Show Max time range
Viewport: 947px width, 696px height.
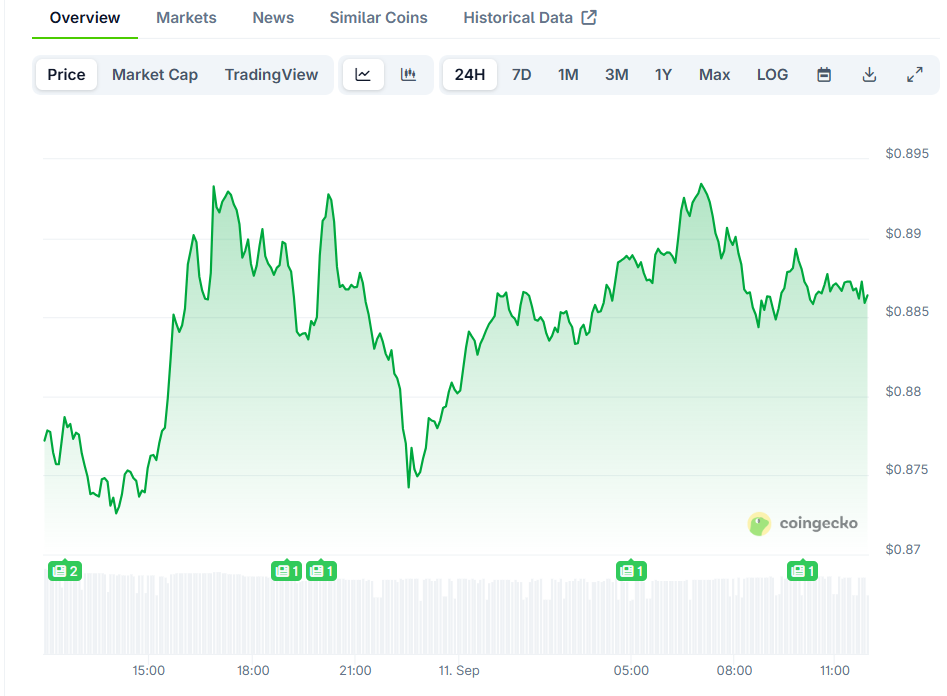tap(714, 75)
